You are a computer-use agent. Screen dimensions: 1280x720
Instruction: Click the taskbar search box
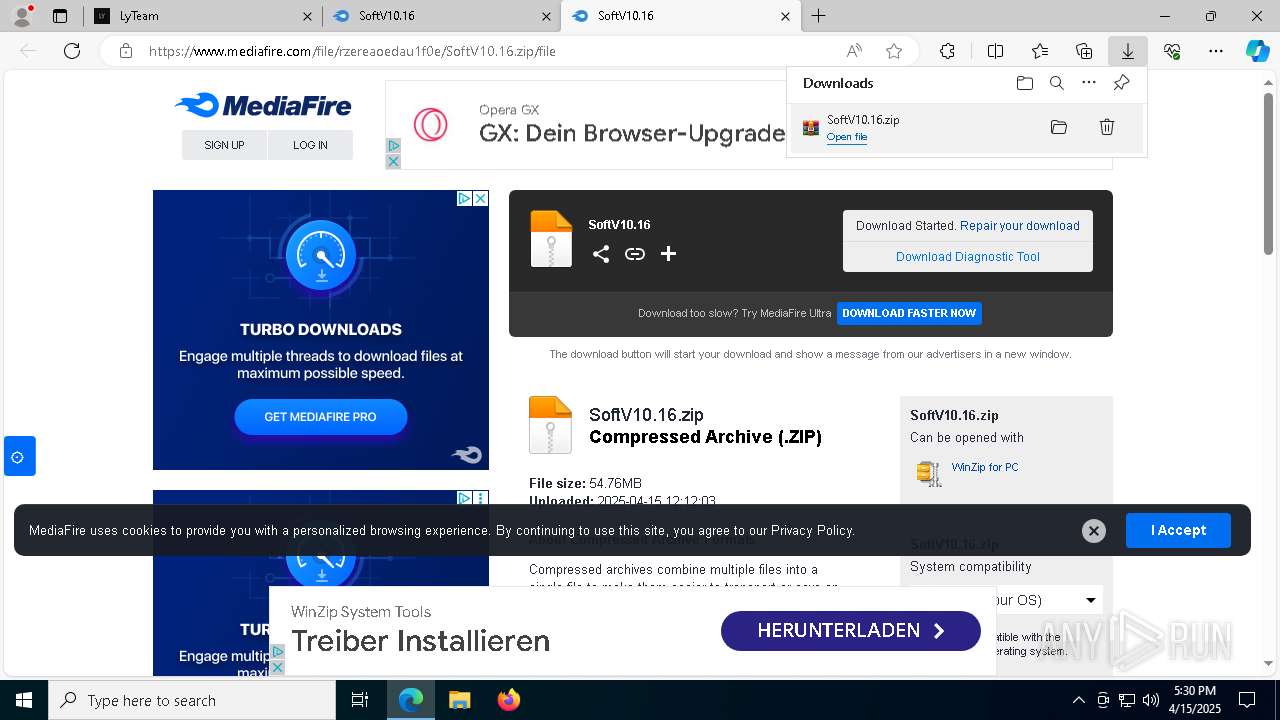(192, 700)
